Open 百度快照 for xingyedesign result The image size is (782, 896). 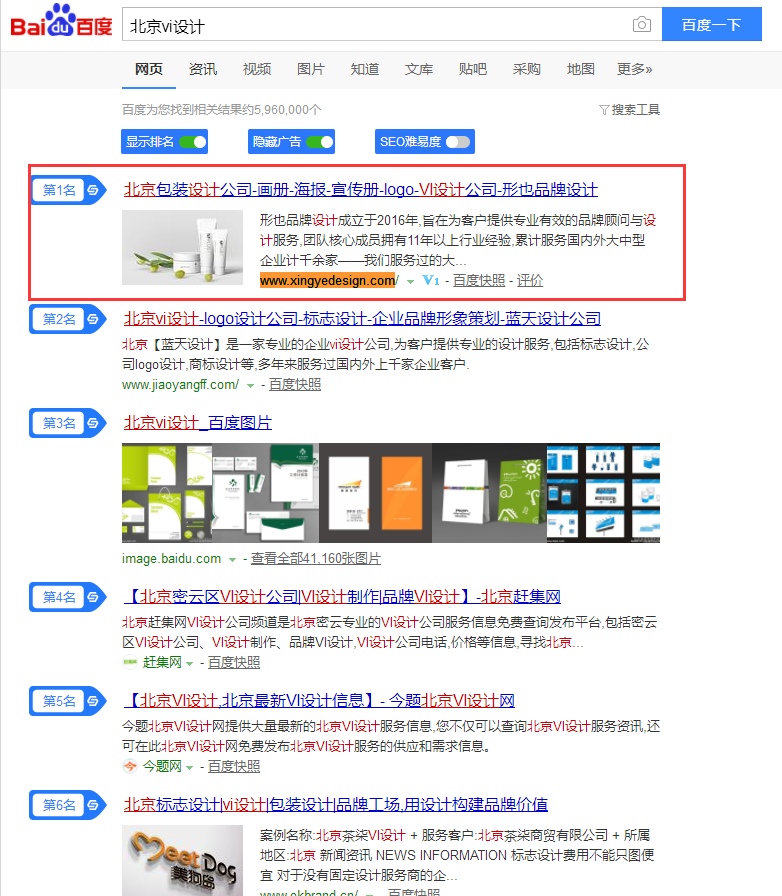pyautogui.click(x=479, y=281)
